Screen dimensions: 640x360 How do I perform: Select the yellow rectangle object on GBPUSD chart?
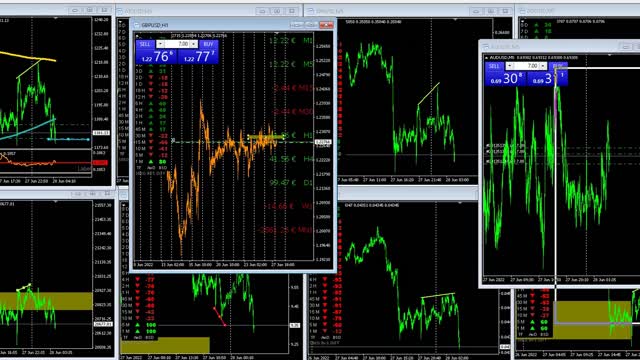[x=266, y=137]
